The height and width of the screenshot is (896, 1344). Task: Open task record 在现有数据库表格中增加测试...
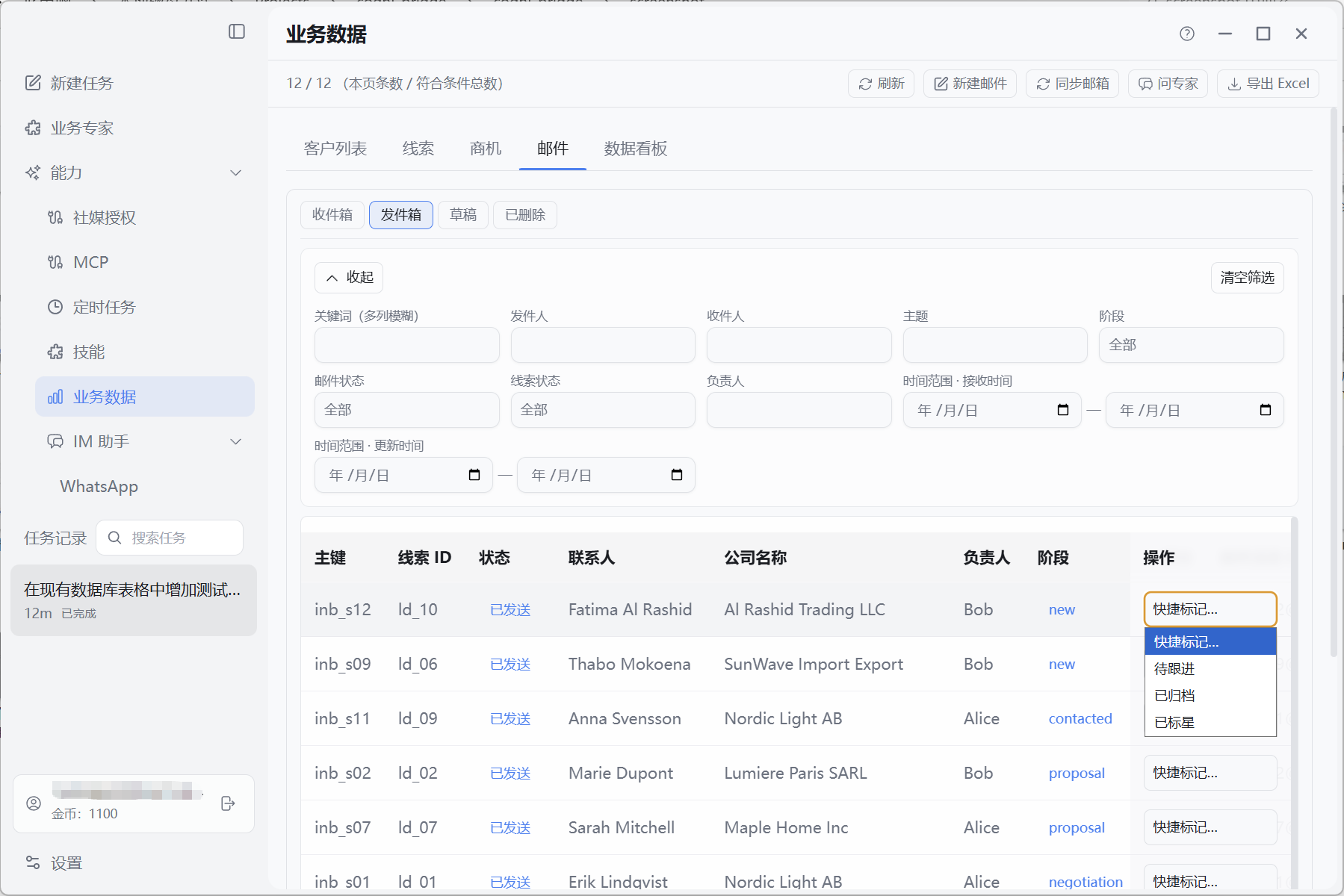134,600
